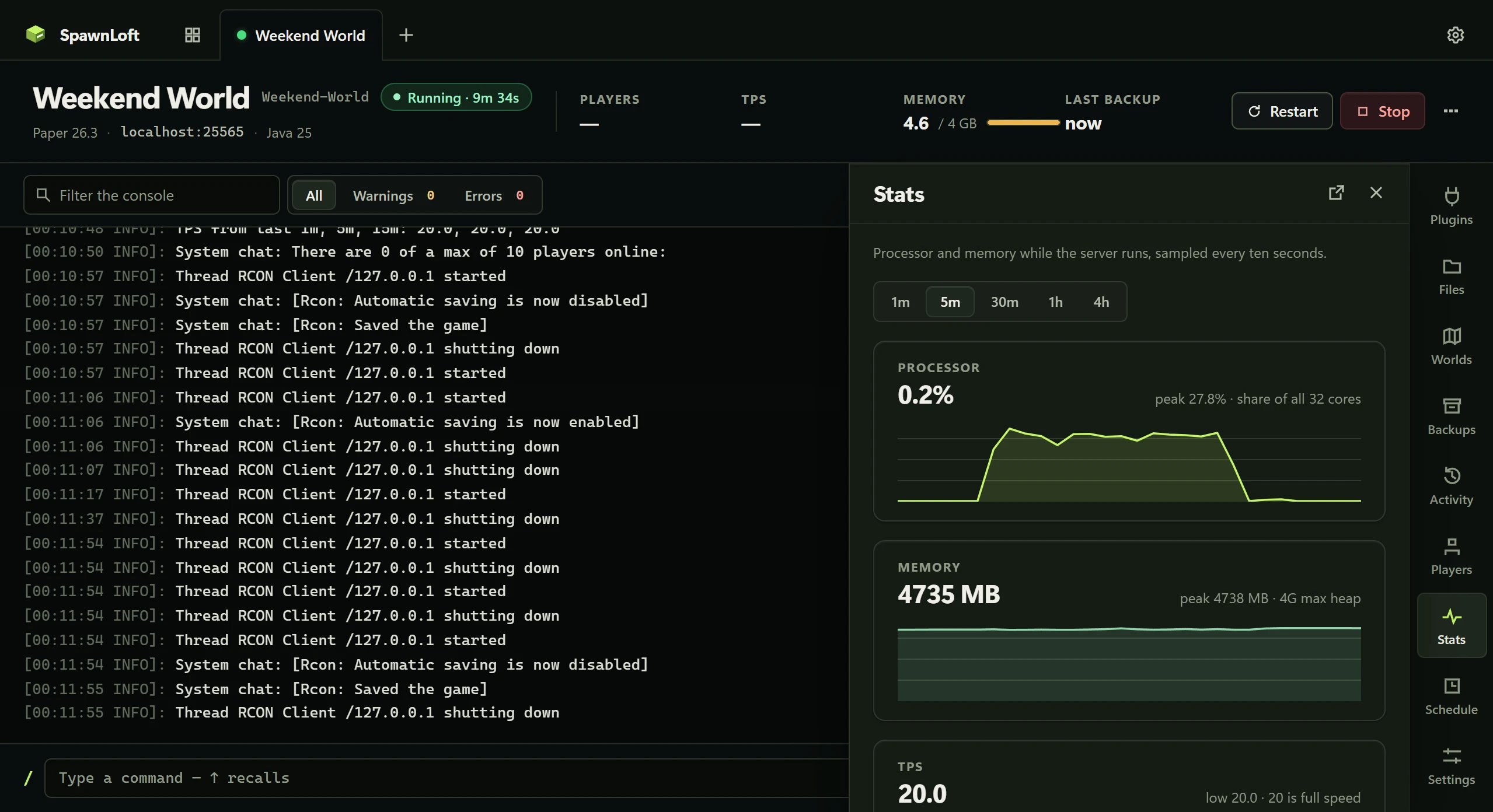
Task: Open the more actions ellipsis menu
Action: coord(1451,111)
